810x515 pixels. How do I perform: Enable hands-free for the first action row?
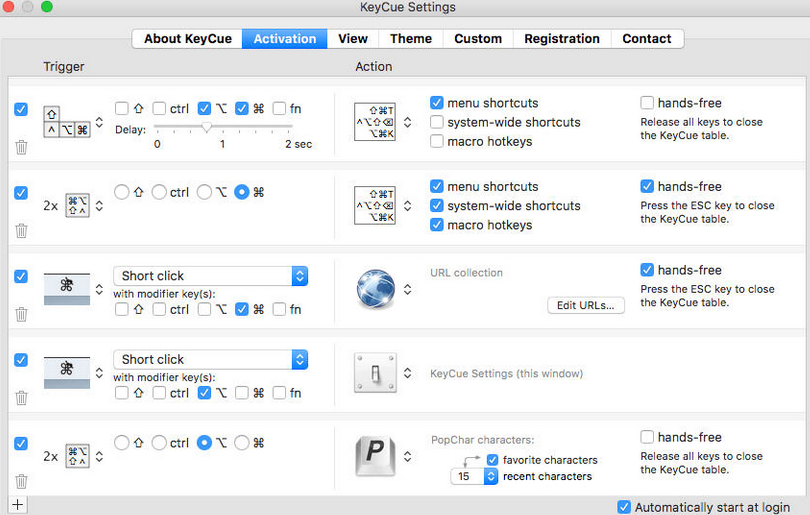(x=647, y=102)
